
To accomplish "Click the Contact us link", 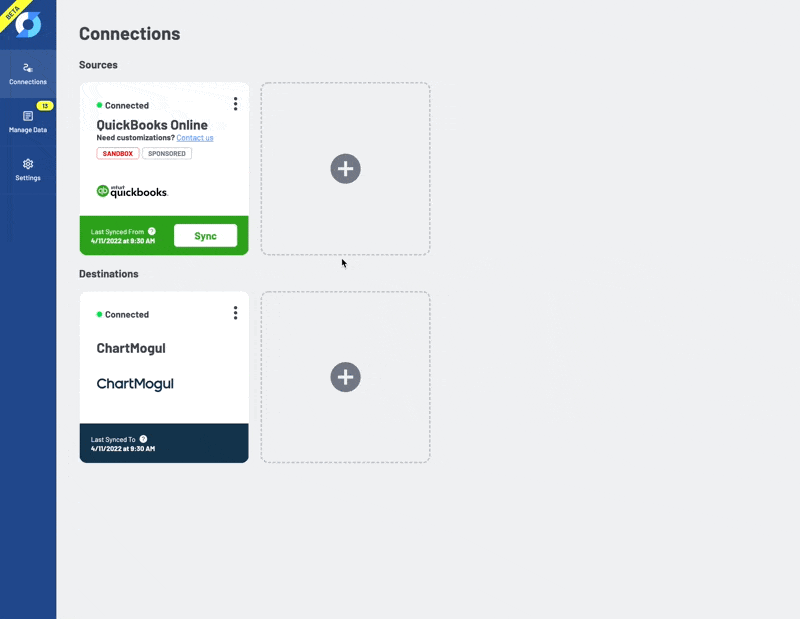I will [x=195, y=138].
